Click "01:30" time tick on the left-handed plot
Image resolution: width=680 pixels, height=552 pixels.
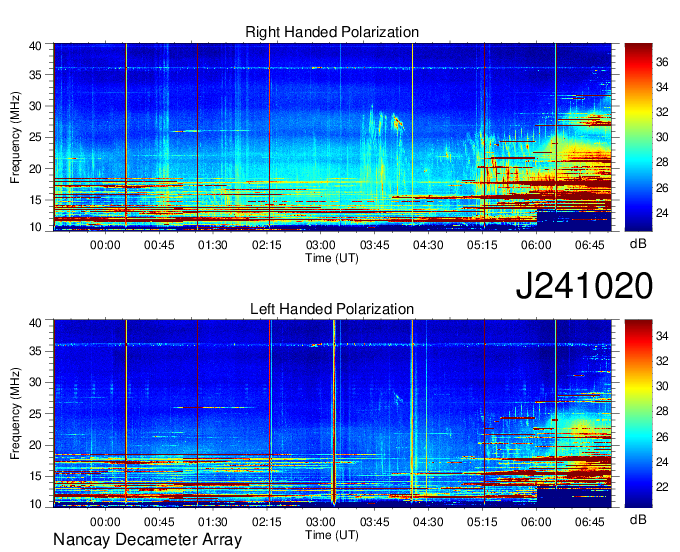point(213,522)
